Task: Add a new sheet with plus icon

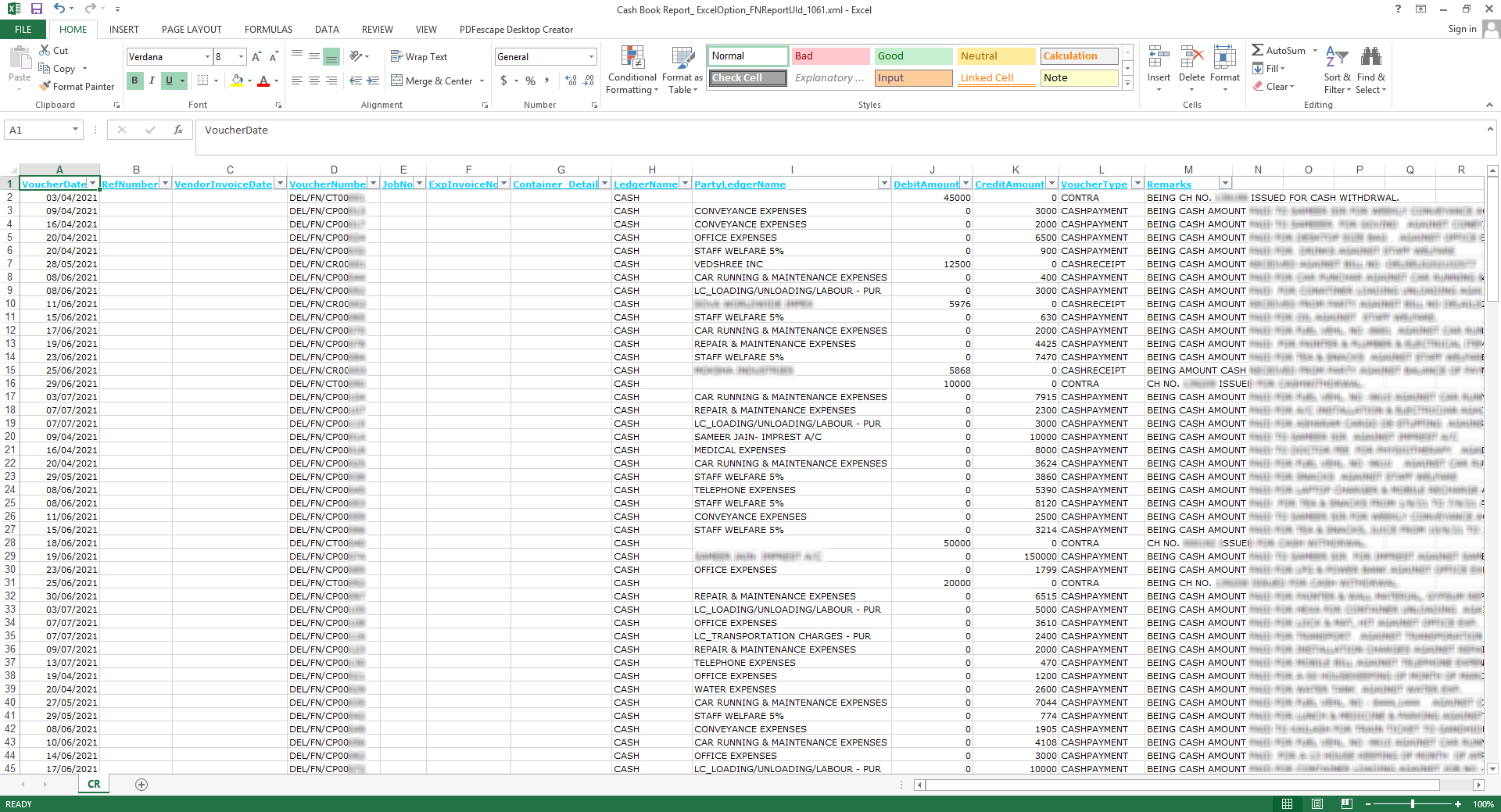Action: coord(142,785)
